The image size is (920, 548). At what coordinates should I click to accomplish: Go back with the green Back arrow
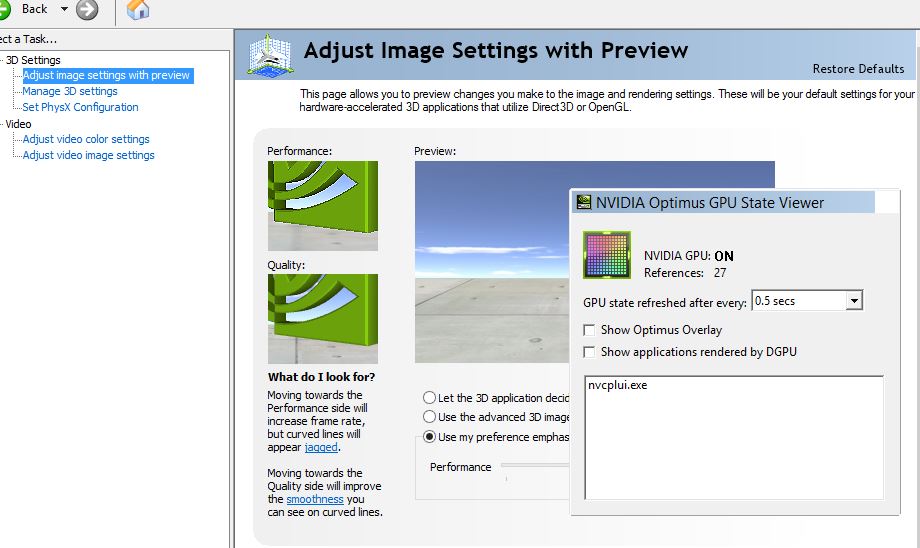click(x=4, y=9)
